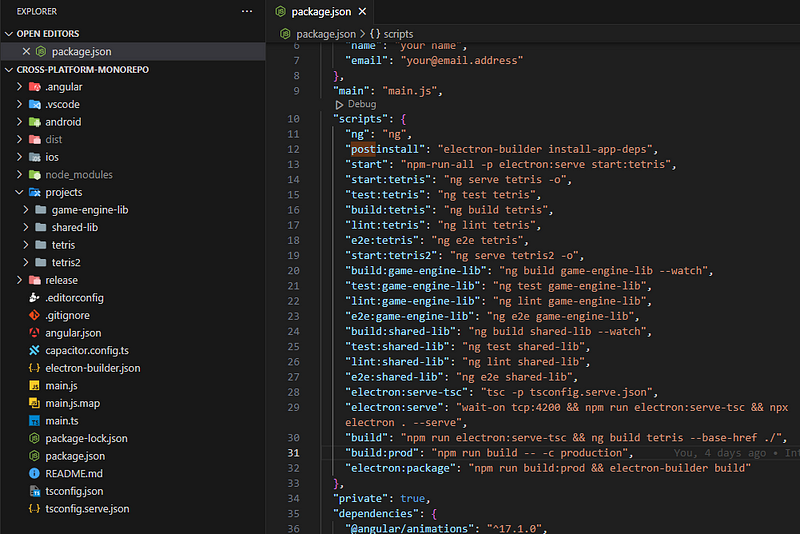Viewport: 800px width, 534px height.
Task: Click the "build:prod" script key
Action: point(382,453)
